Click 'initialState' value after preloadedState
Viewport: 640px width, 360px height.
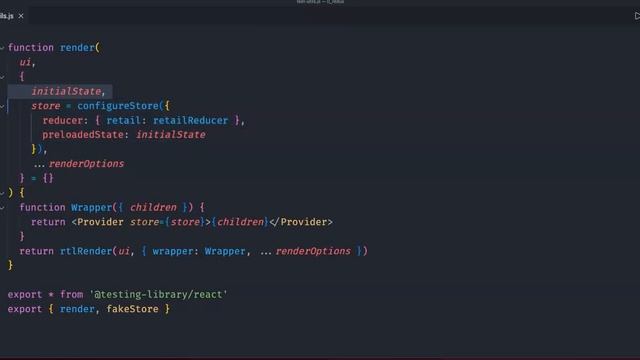(x=171, y=135)
